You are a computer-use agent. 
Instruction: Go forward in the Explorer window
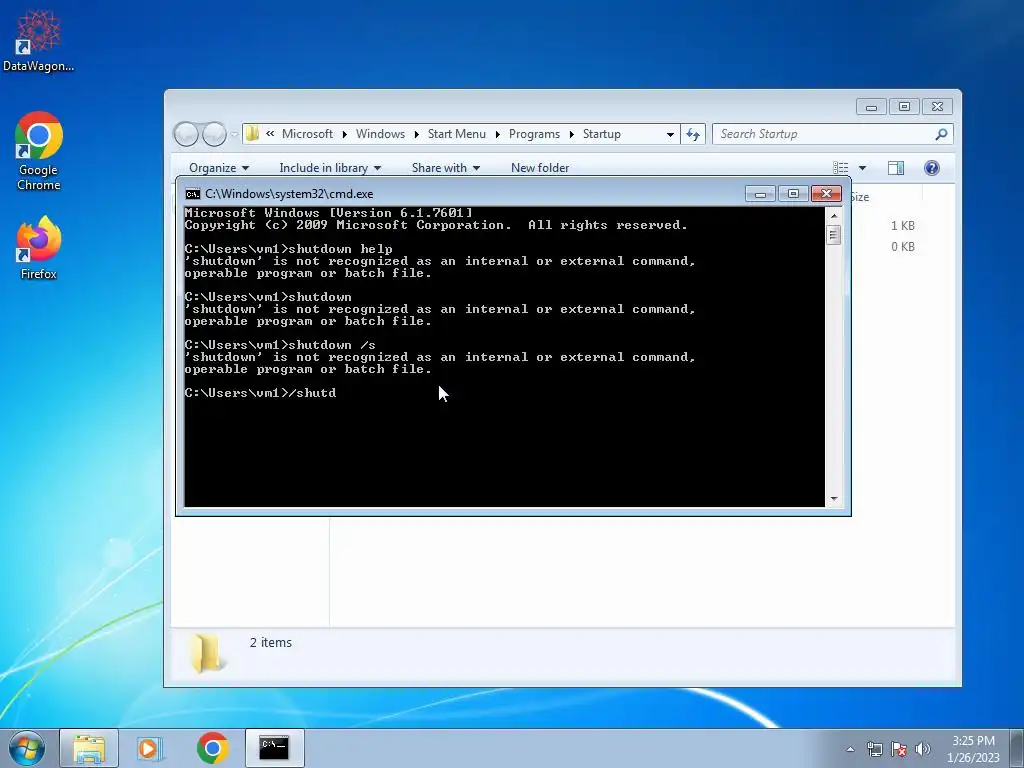point(214,135)
